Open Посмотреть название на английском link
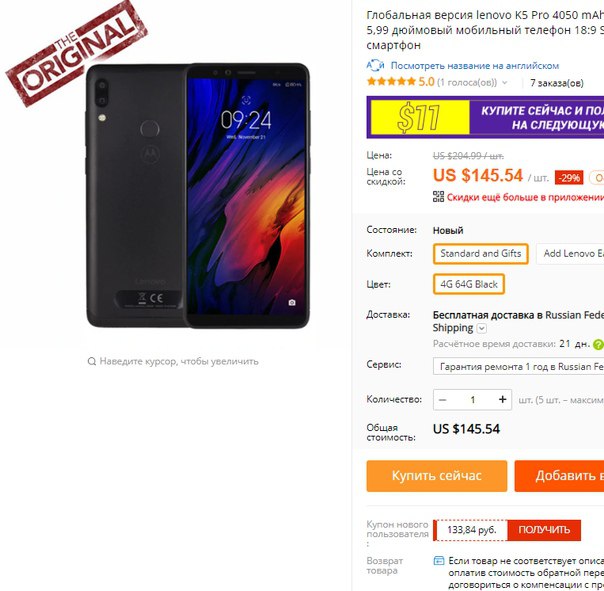 pyautogui.click(x=475, y=65)
